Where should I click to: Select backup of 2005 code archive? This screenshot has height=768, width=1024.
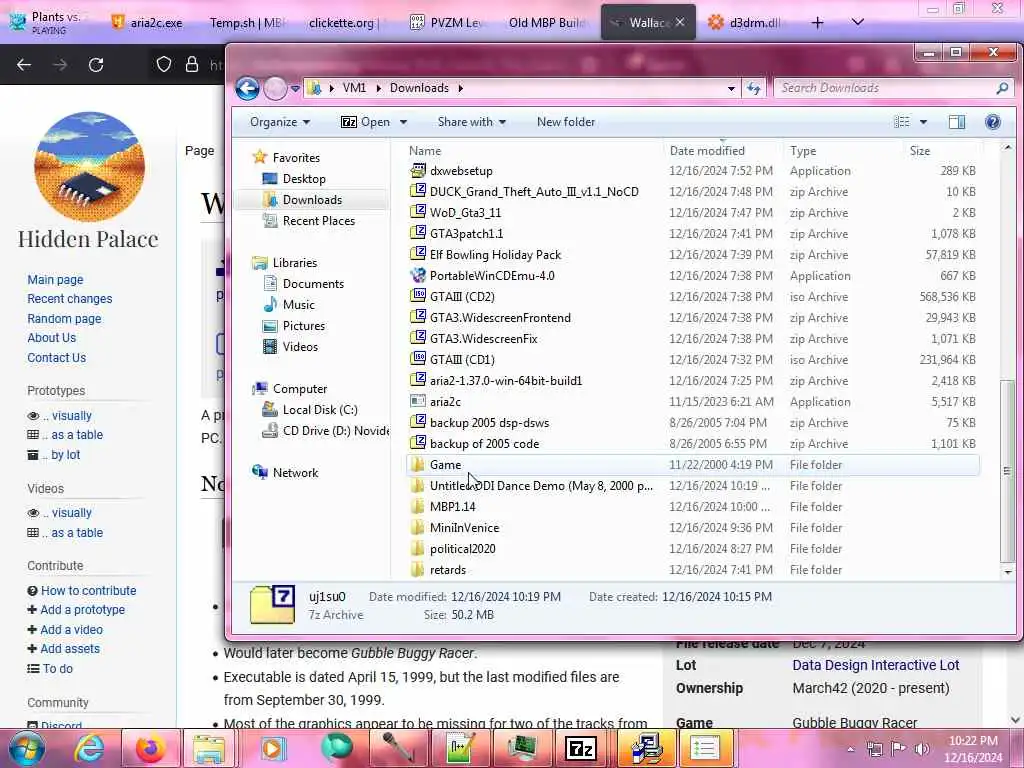[484, 444]
